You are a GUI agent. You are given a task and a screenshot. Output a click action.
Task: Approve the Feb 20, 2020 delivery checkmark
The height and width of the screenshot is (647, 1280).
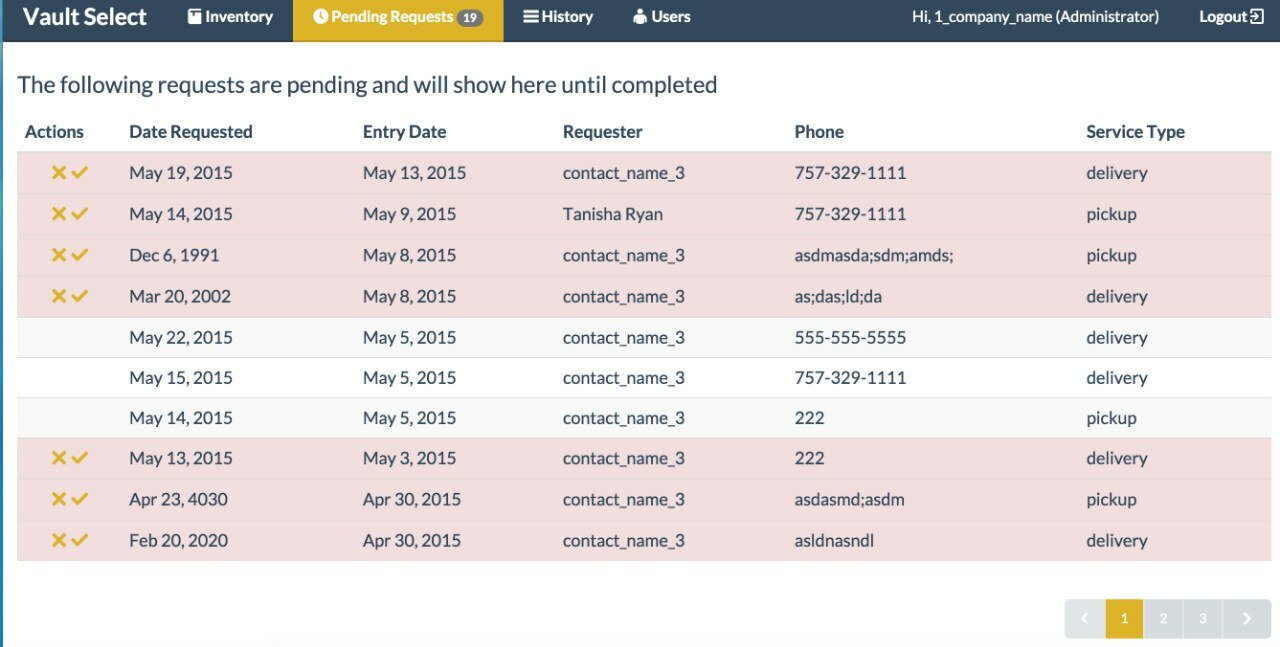click(80, 540)
